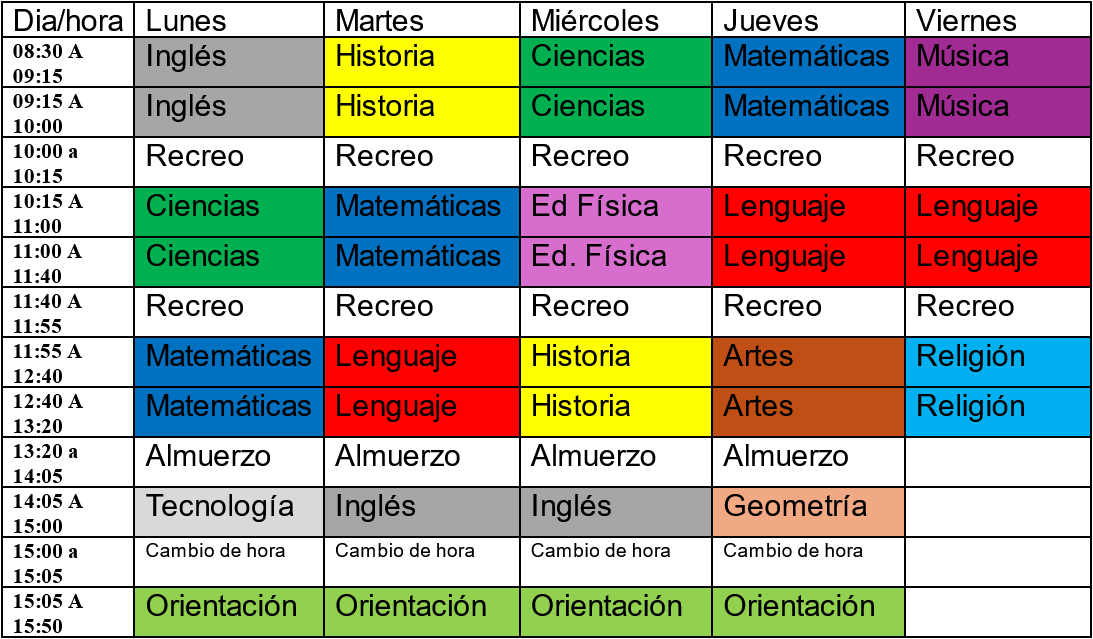
Task: Select the 08:30 Música cell on Viernes
Action: click(x=998, y=62)
